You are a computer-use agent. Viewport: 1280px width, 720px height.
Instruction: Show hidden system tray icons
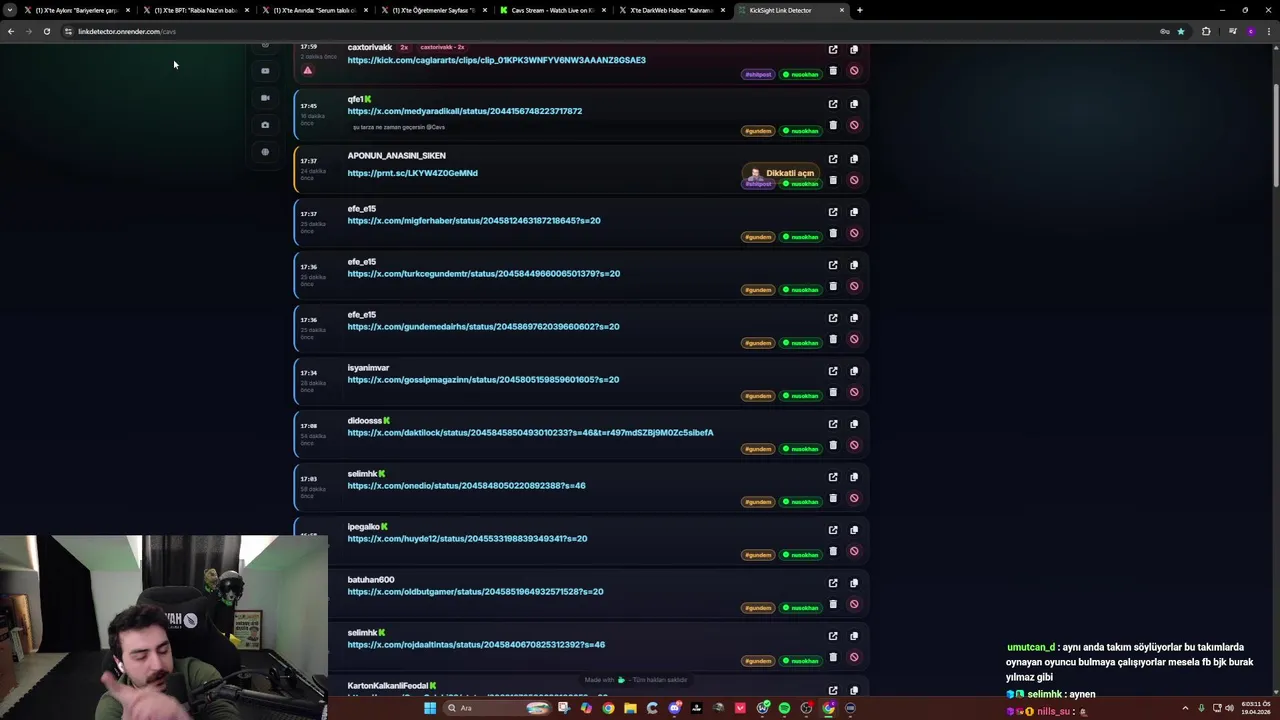coord(1185,708)
